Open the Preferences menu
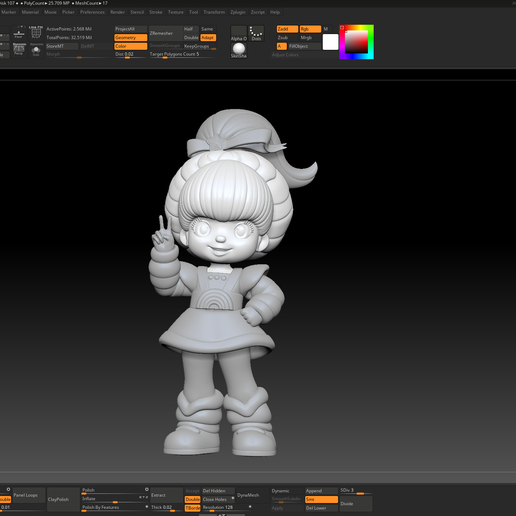This screenshot has height=516, width=516. 92,12
